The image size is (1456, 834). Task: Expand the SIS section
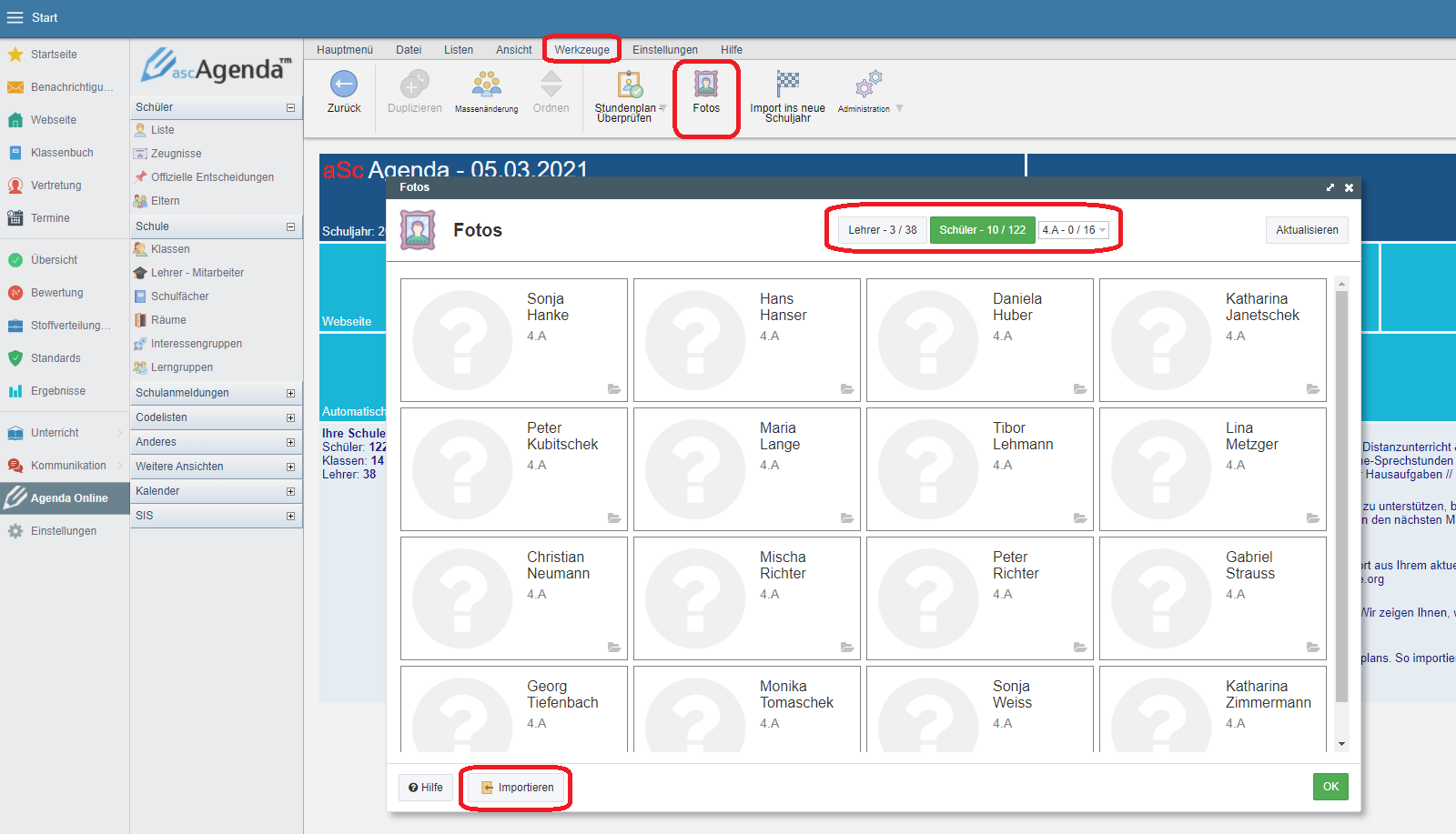coord(290,516)
